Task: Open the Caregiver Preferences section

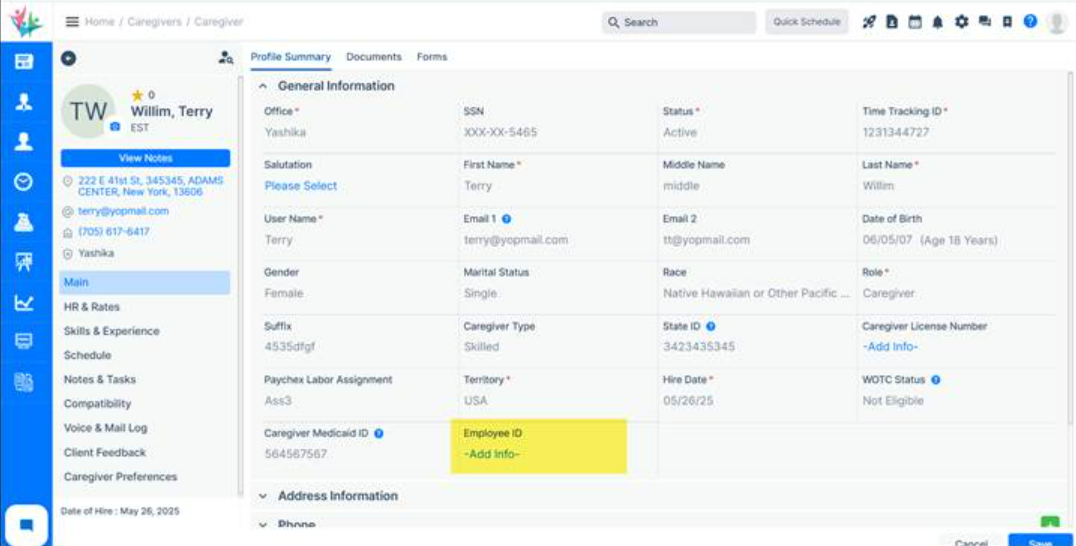Action: (x=120, y=477)
